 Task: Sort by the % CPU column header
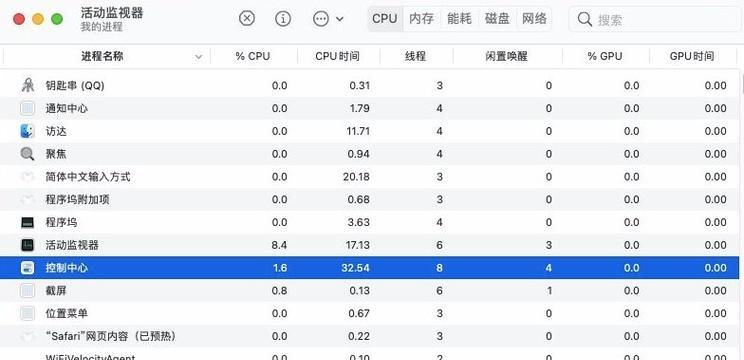(x=253, y=56)
